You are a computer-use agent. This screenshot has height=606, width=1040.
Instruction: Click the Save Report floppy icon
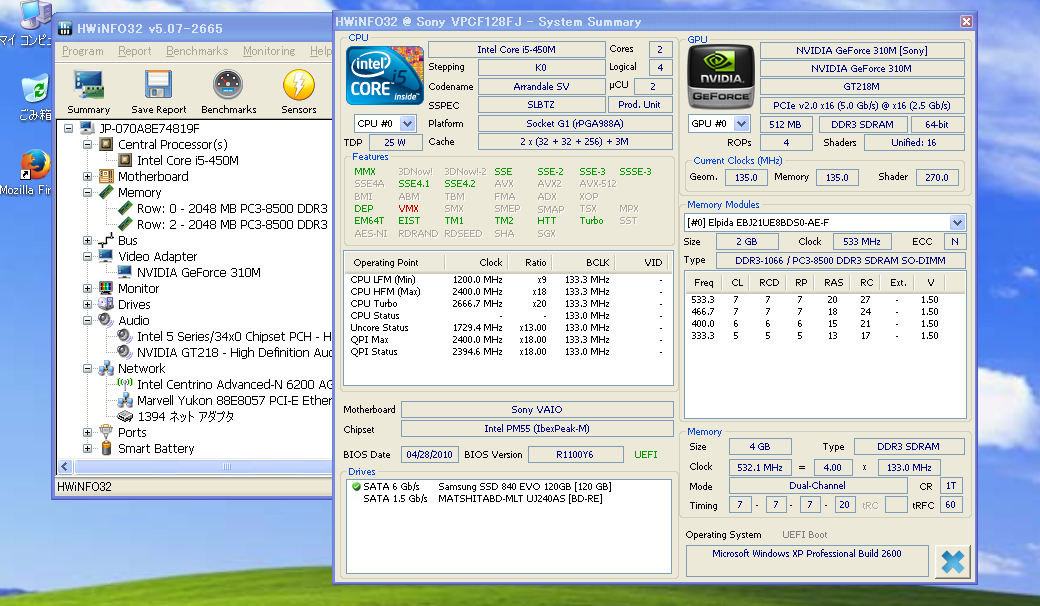[x=159, y=86]
